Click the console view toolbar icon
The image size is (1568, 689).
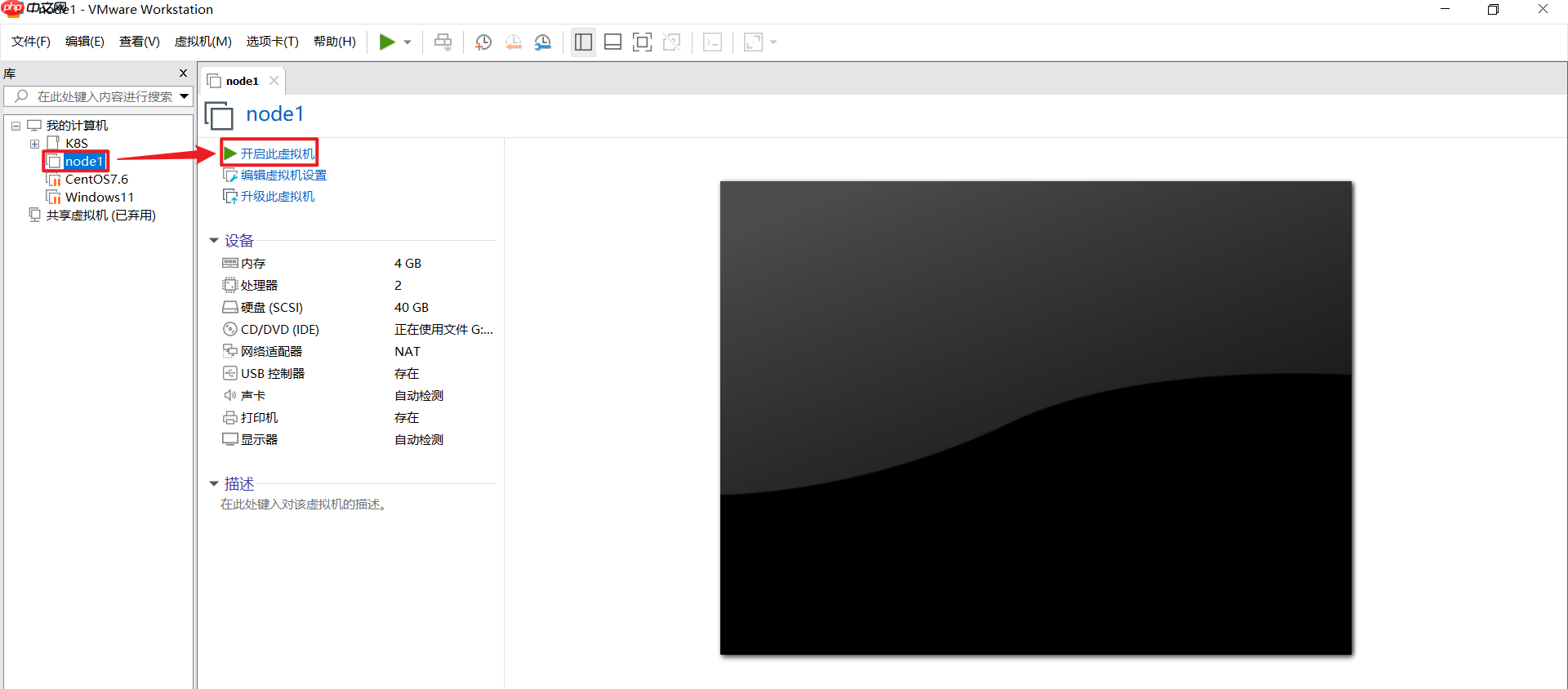712,42
